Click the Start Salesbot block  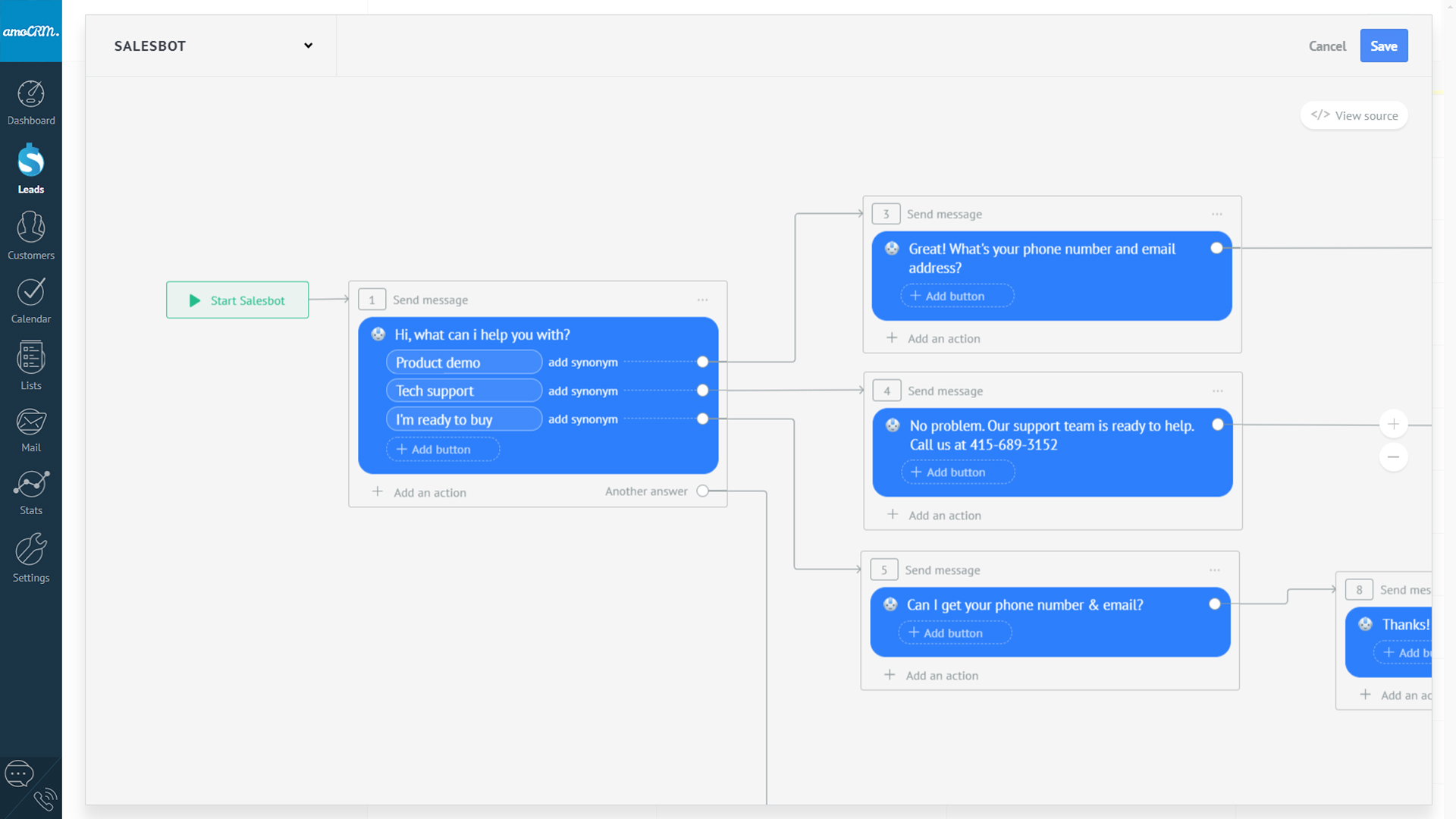(x=237, y=300)
